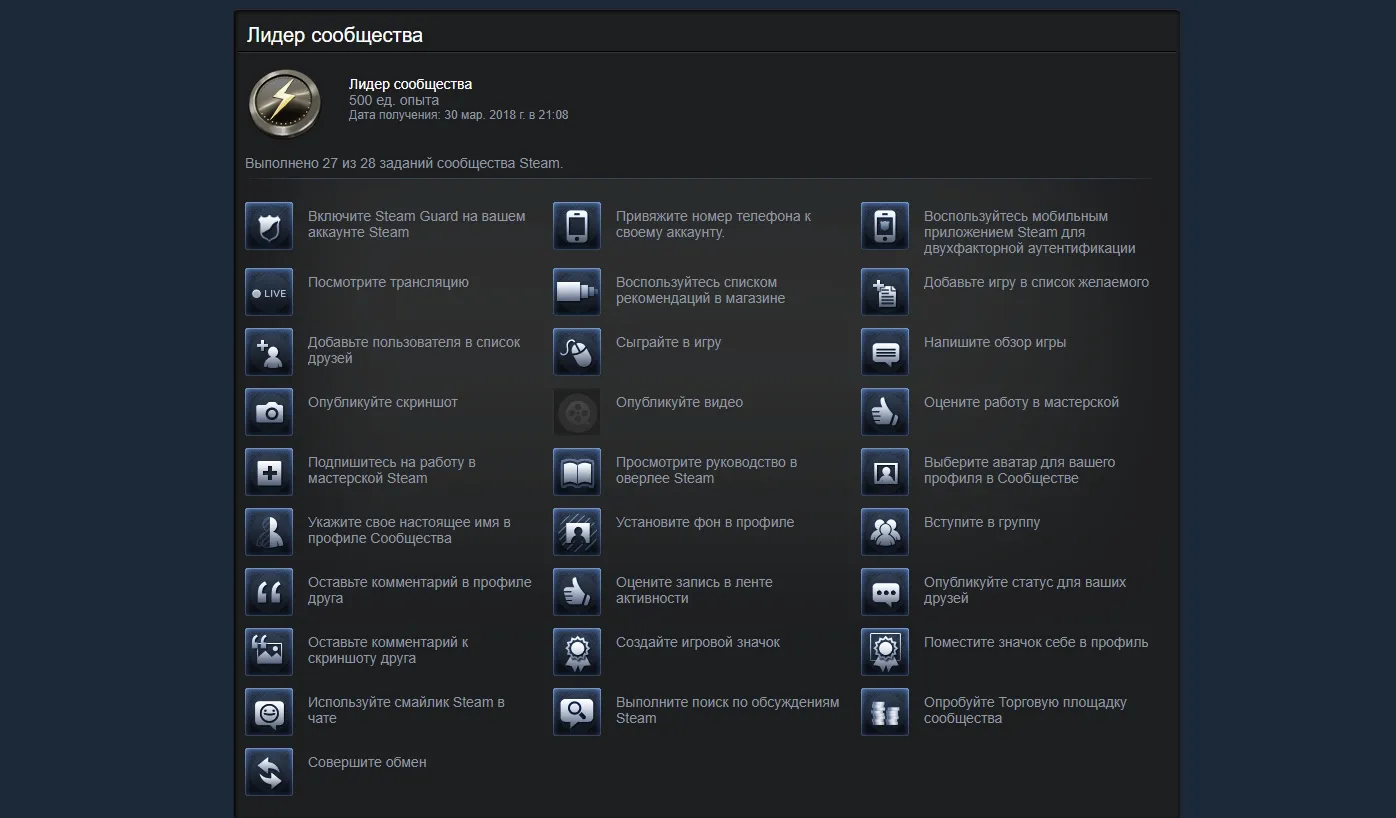
Task: Click 'Лидер сообщества' header title
Action: [334, 35]
